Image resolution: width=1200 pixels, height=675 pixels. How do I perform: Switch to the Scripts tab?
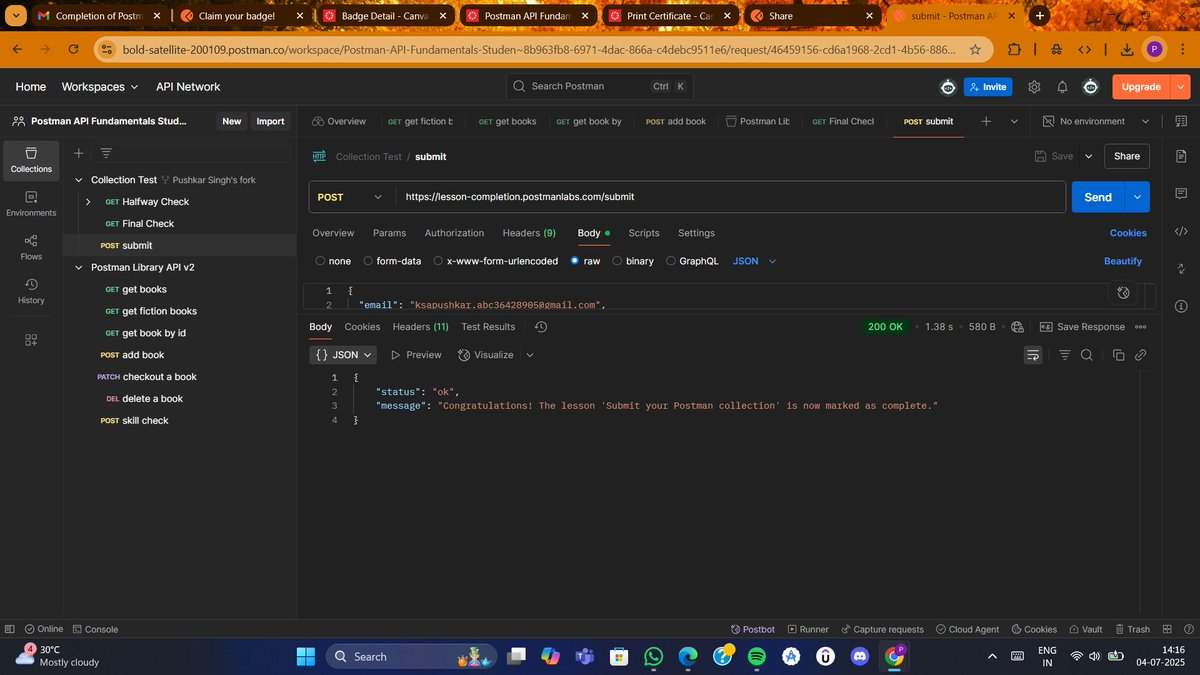(644, 233)
